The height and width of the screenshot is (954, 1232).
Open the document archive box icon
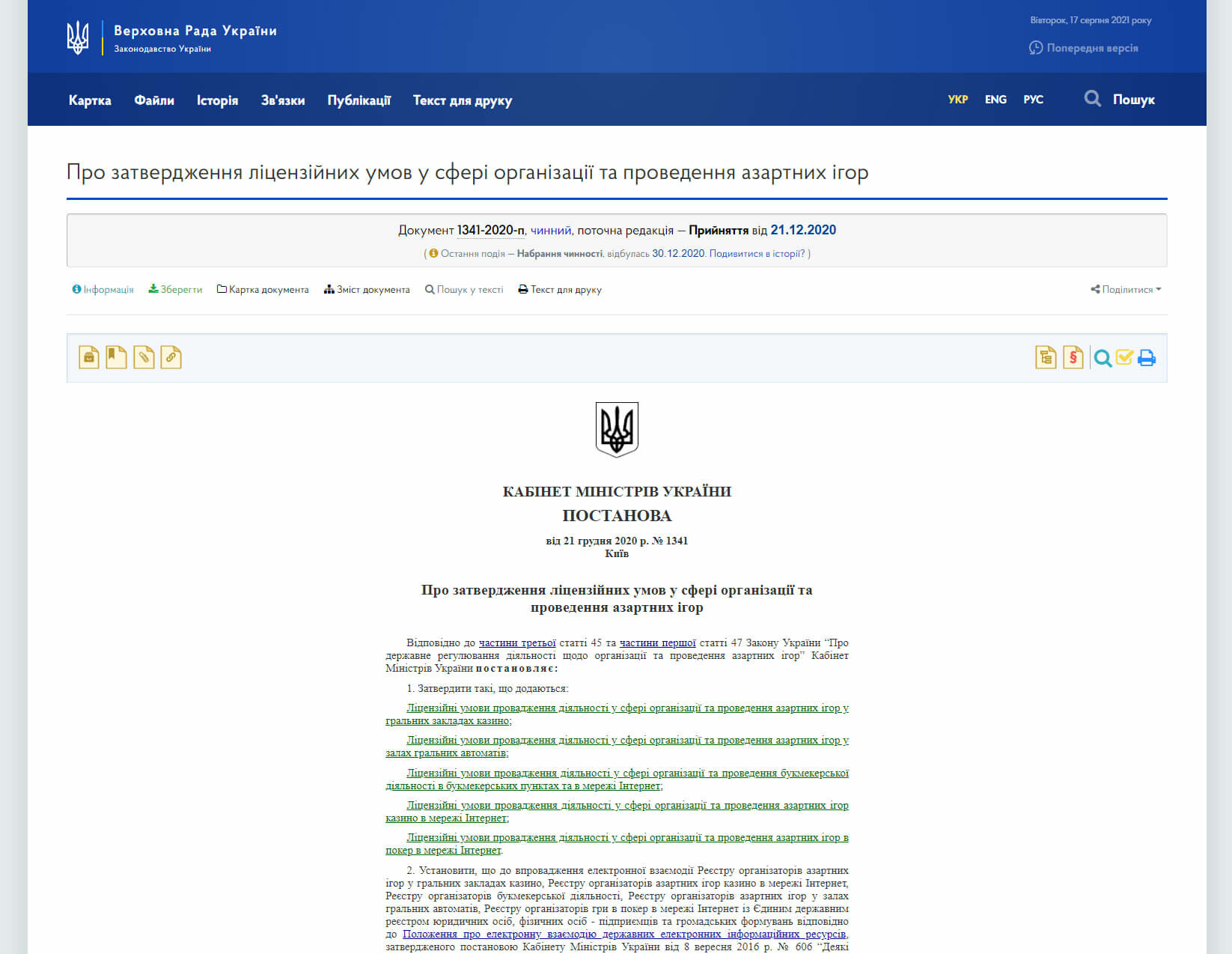click(88, 357)
